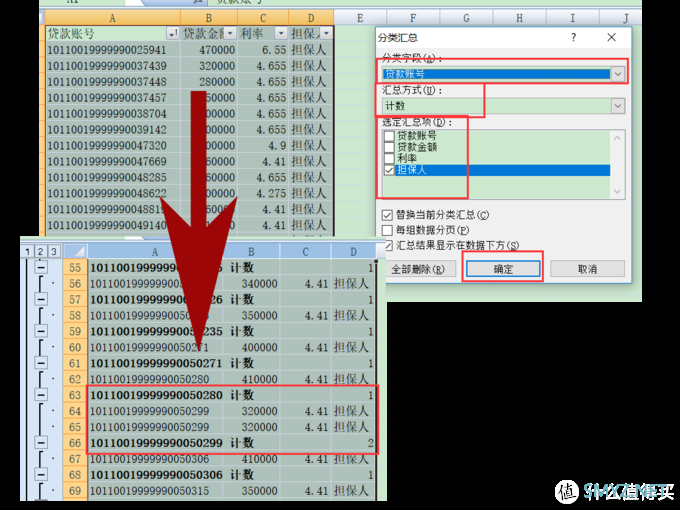This screenshot has width=680, height=510.
Task: Open the 汇总方式 dropdown showing 计数
Action: pos(618,106)
